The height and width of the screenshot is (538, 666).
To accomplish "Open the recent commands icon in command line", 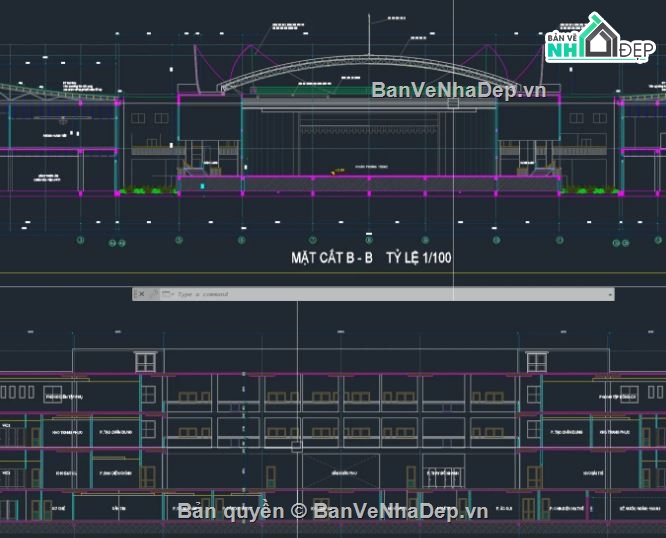I will click(167, 294).
